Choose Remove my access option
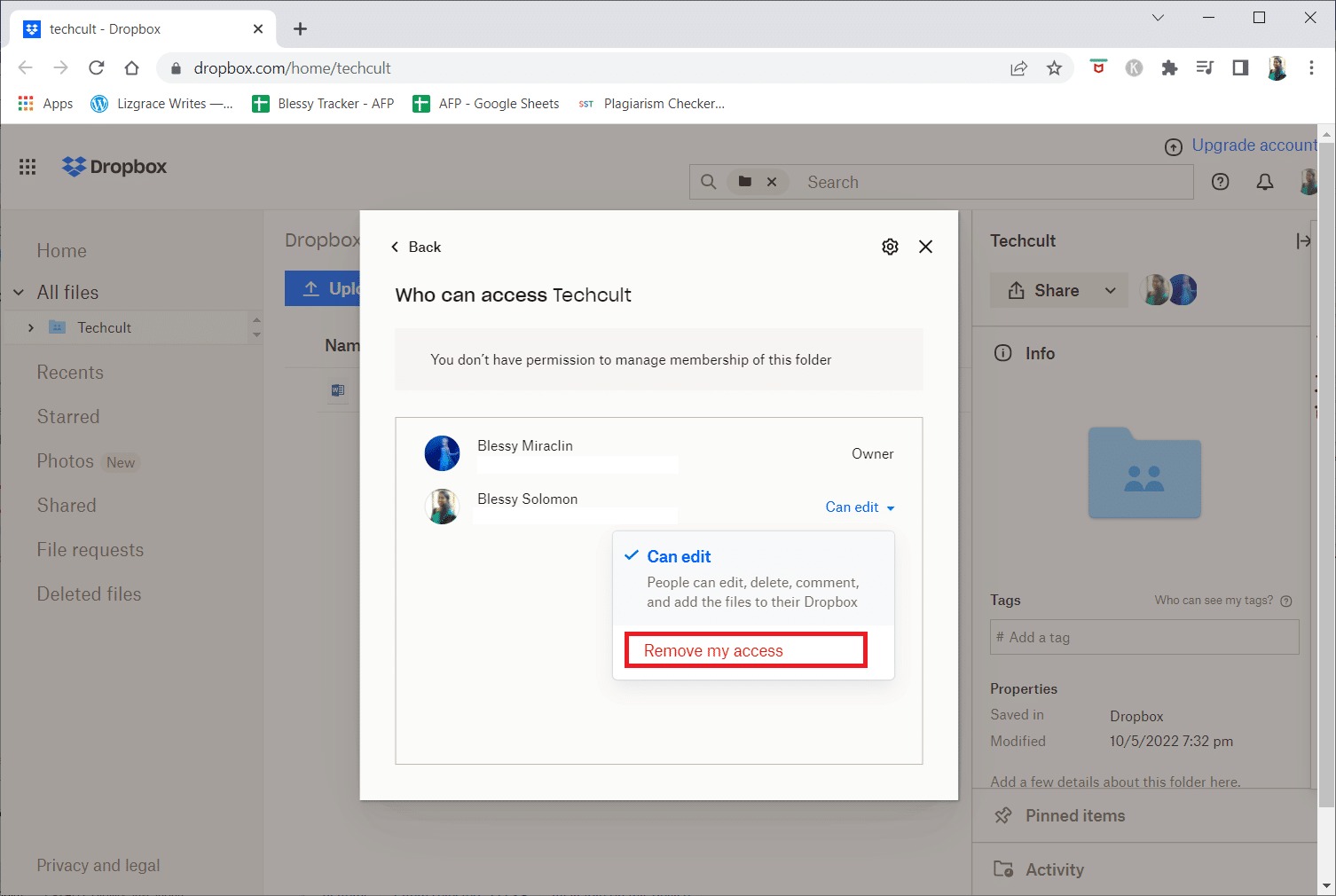 (x=745, y=650)
